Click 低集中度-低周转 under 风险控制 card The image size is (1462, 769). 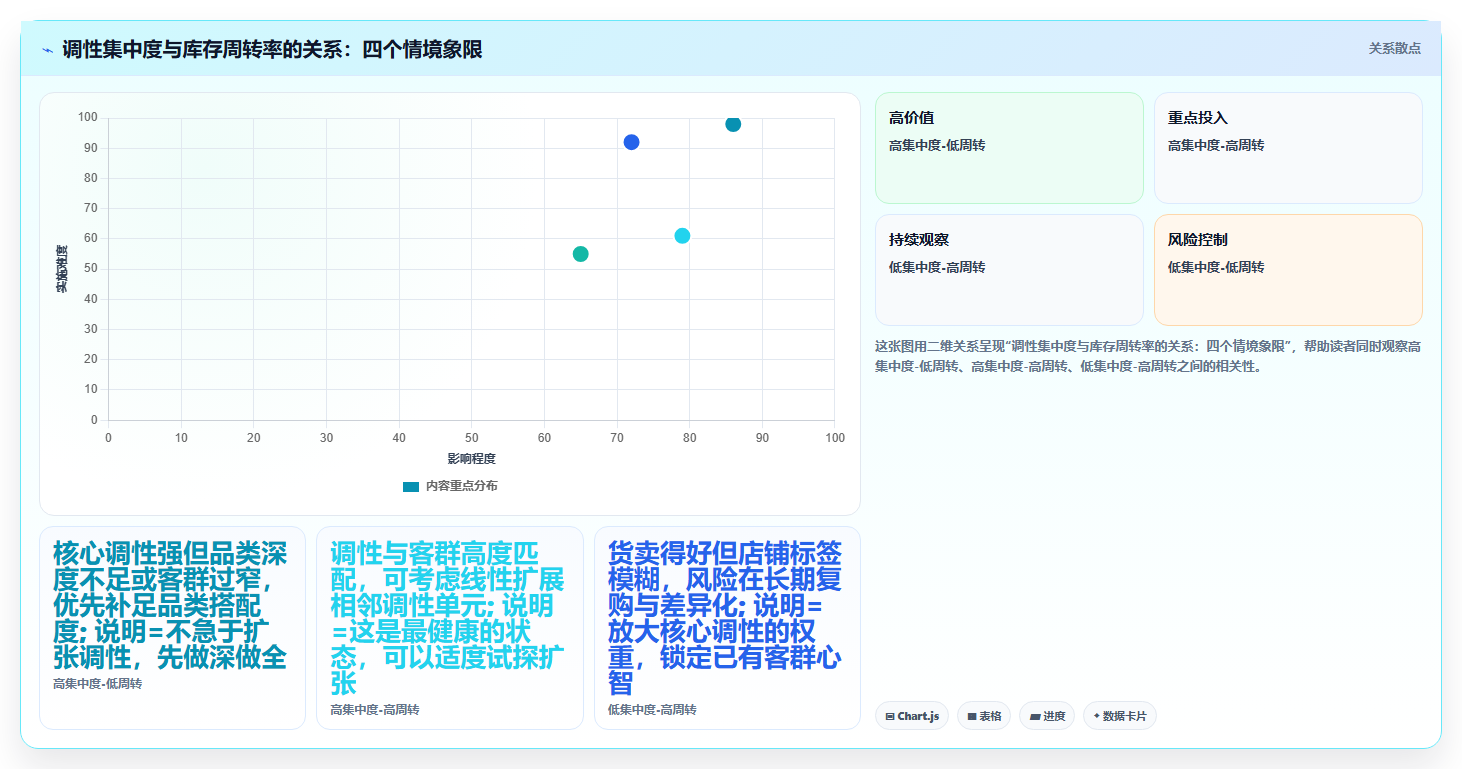[x=1216, y=267]
